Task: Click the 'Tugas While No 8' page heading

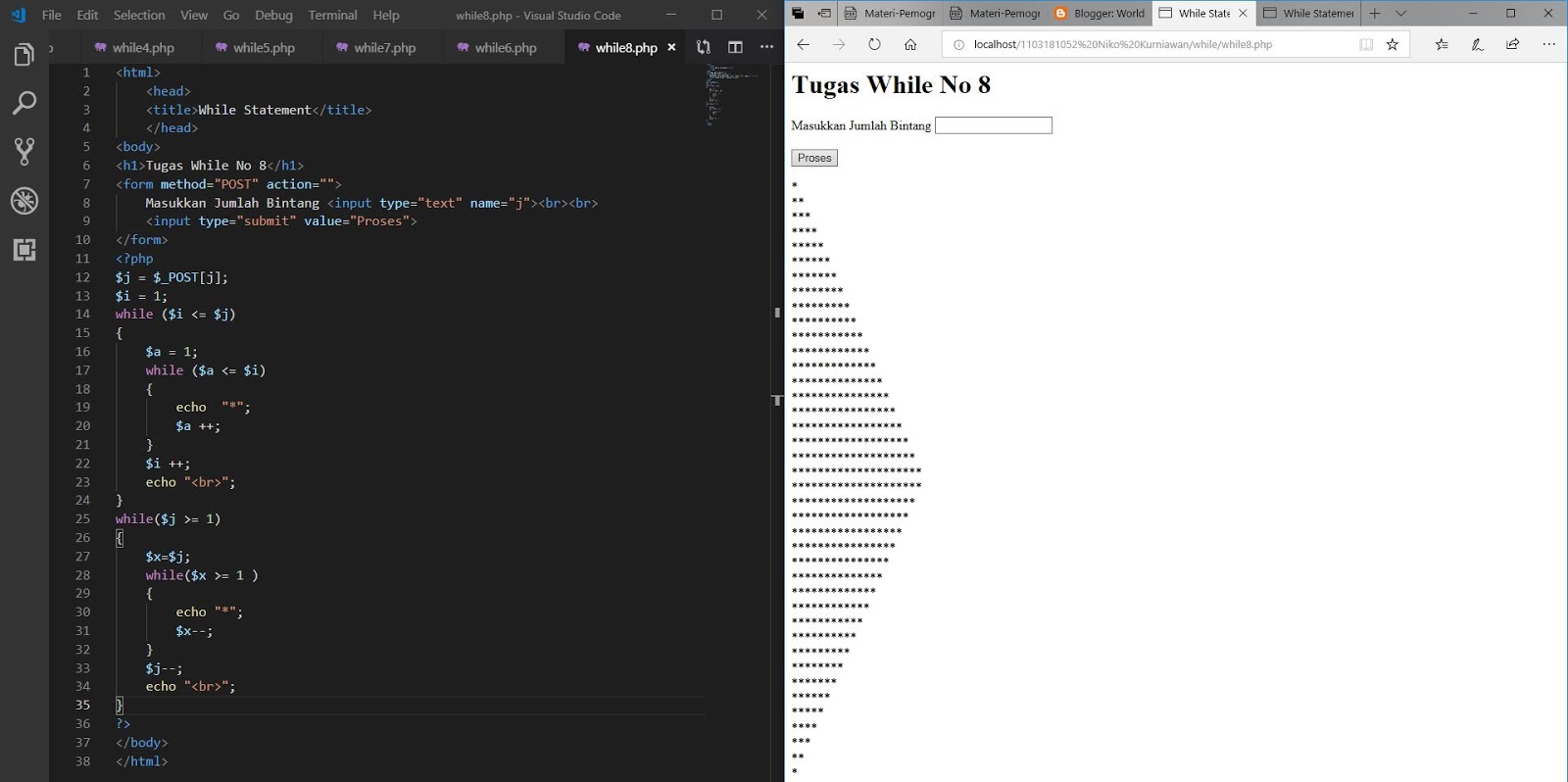Action: click(x=891, y=85)
